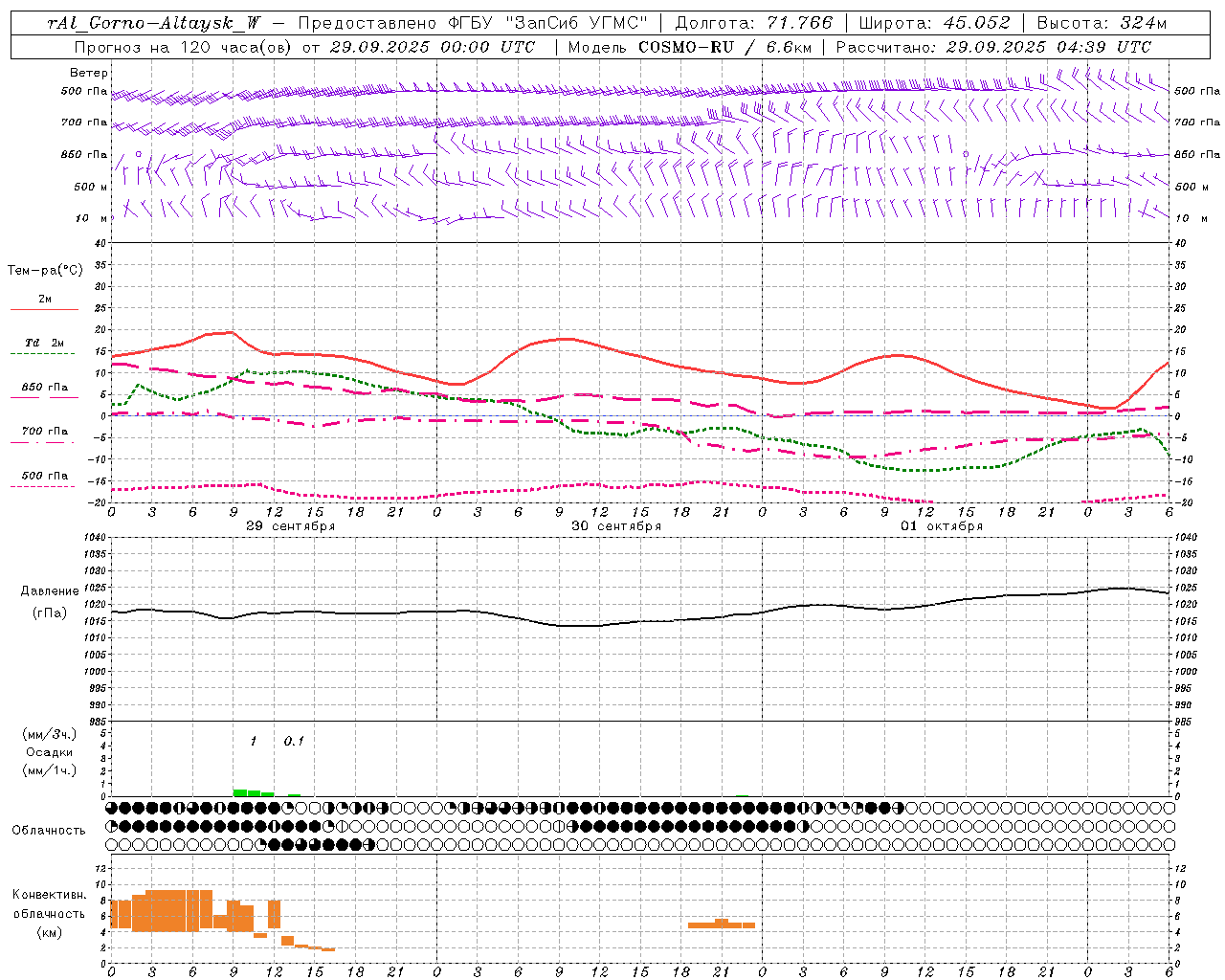Click the (мм/1ч.) precipitation unit label
This screenshot has width=1225, height=980.
pyautogui.click(x=50, y=770)
